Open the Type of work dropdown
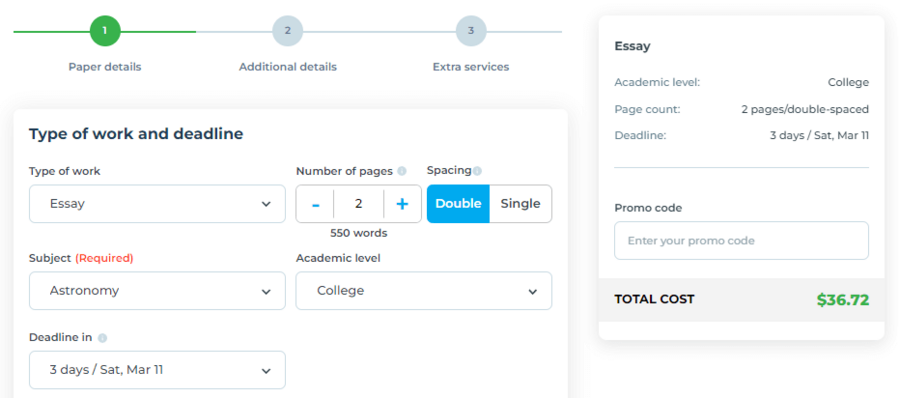Viewport: 900px width, 398px height. [157, 204]
